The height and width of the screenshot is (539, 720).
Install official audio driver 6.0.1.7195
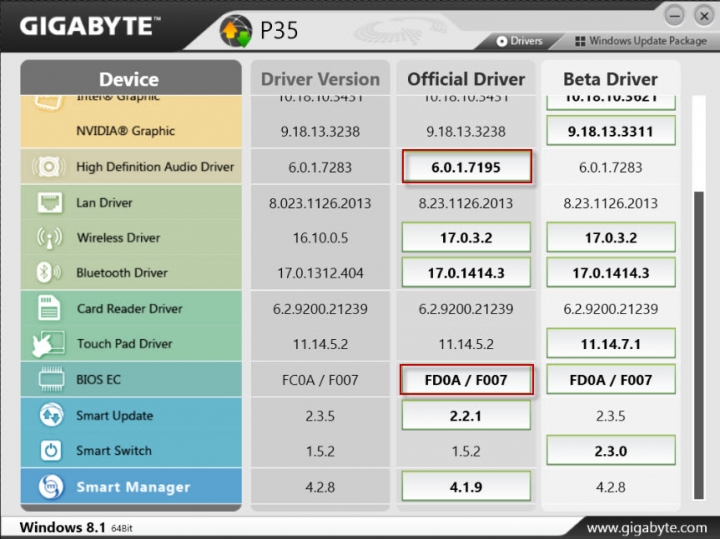467,167
